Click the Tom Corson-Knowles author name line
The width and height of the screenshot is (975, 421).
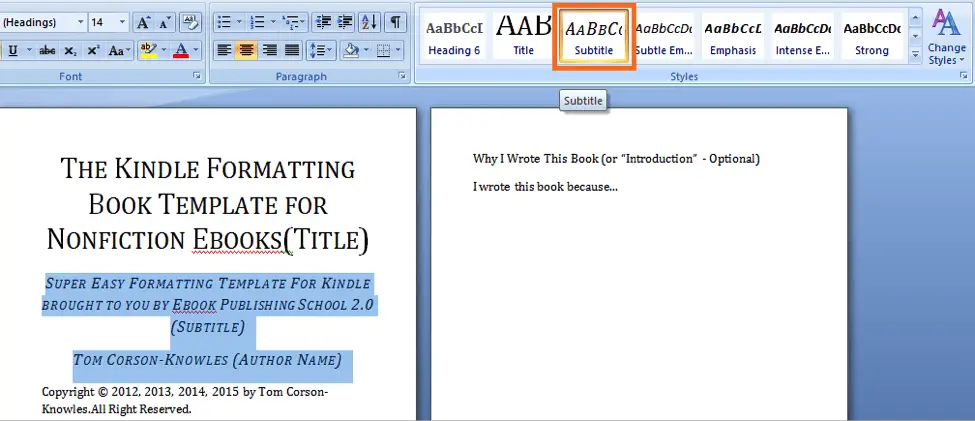pos(207,360)
